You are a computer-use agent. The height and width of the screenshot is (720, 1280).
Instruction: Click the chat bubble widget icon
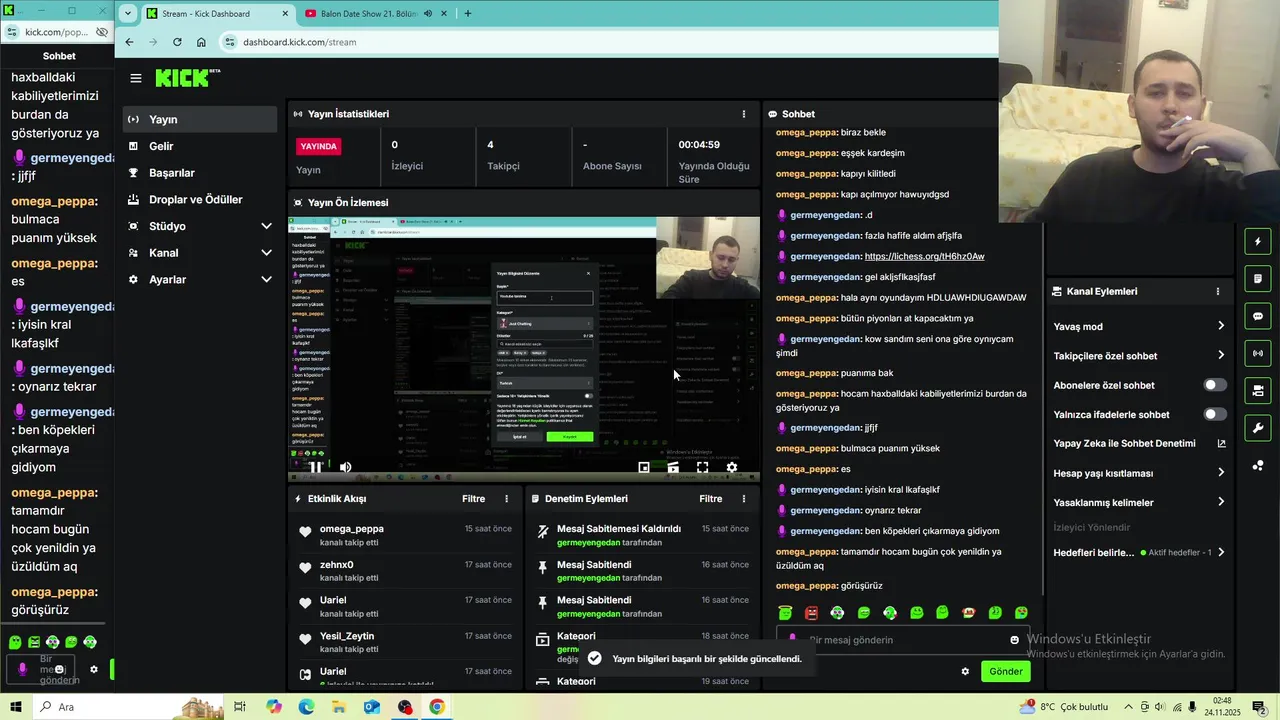1258,316
